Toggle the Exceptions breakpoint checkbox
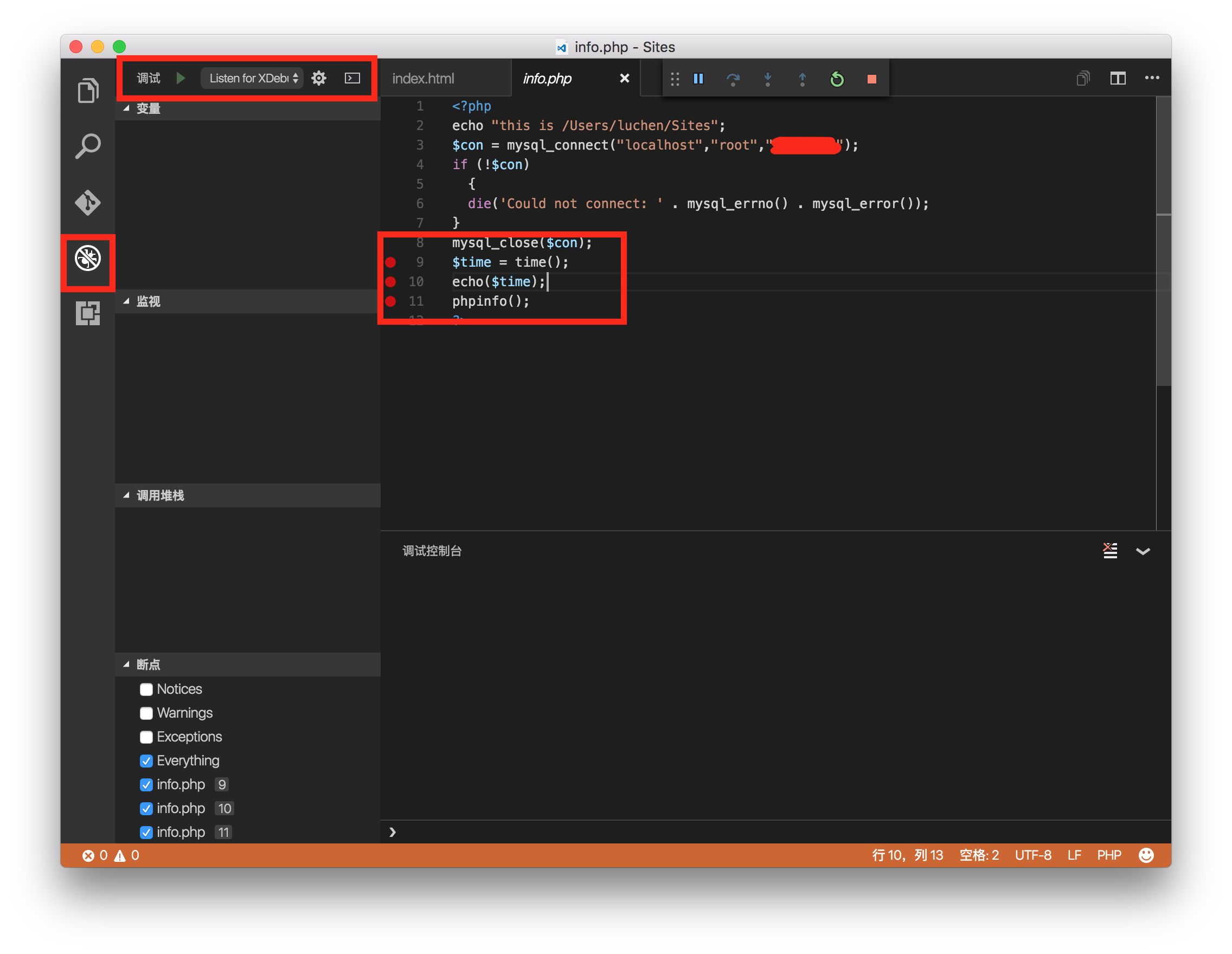Image resolution: width=1232 pixels, height=954 pixels. coord(146,737)
